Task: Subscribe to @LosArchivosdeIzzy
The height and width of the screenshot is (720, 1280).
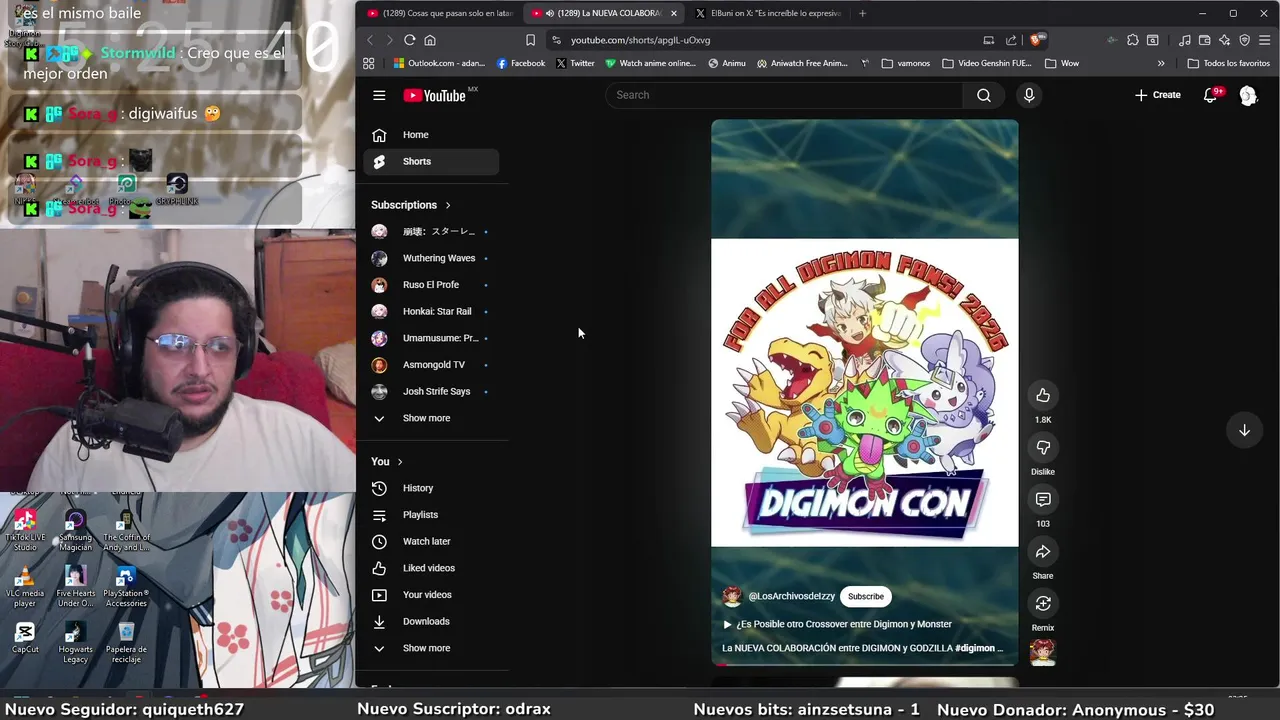Action: point(866,596)
